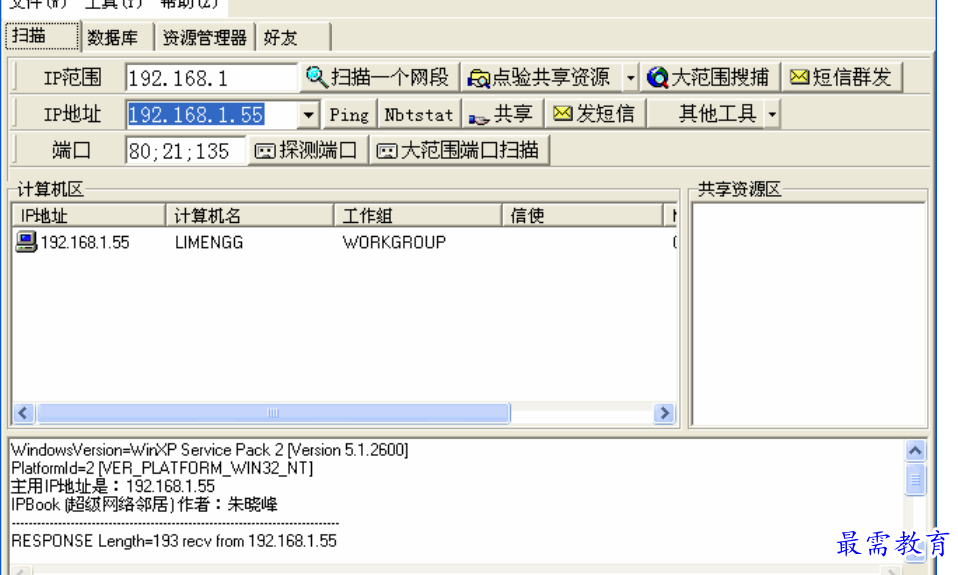Click the 大范围搜捕 globe search icon
Screen dimensions: 958x575
[657, 78]
